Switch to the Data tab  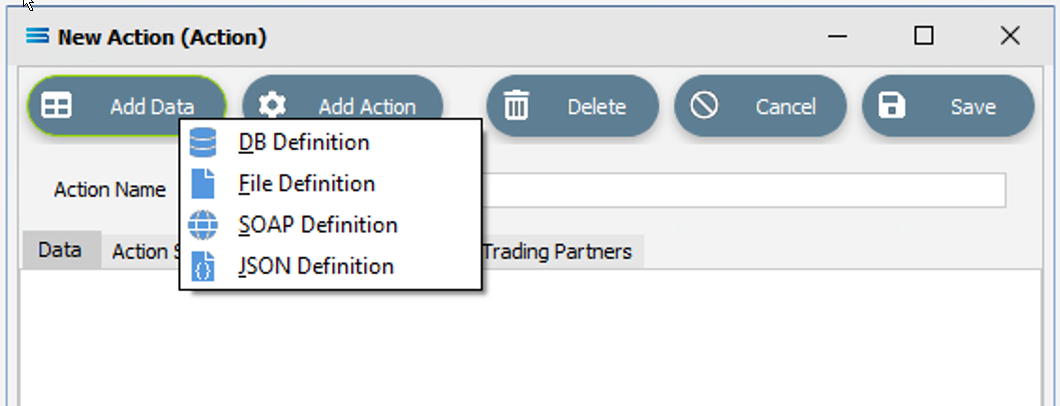[60, 250]
